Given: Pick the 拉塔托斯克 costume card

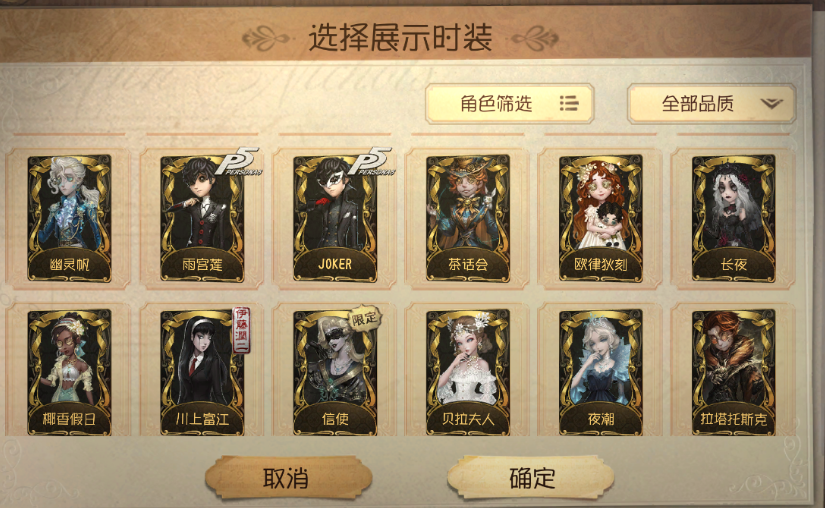Looking at the screenshot, I should 733,372.
